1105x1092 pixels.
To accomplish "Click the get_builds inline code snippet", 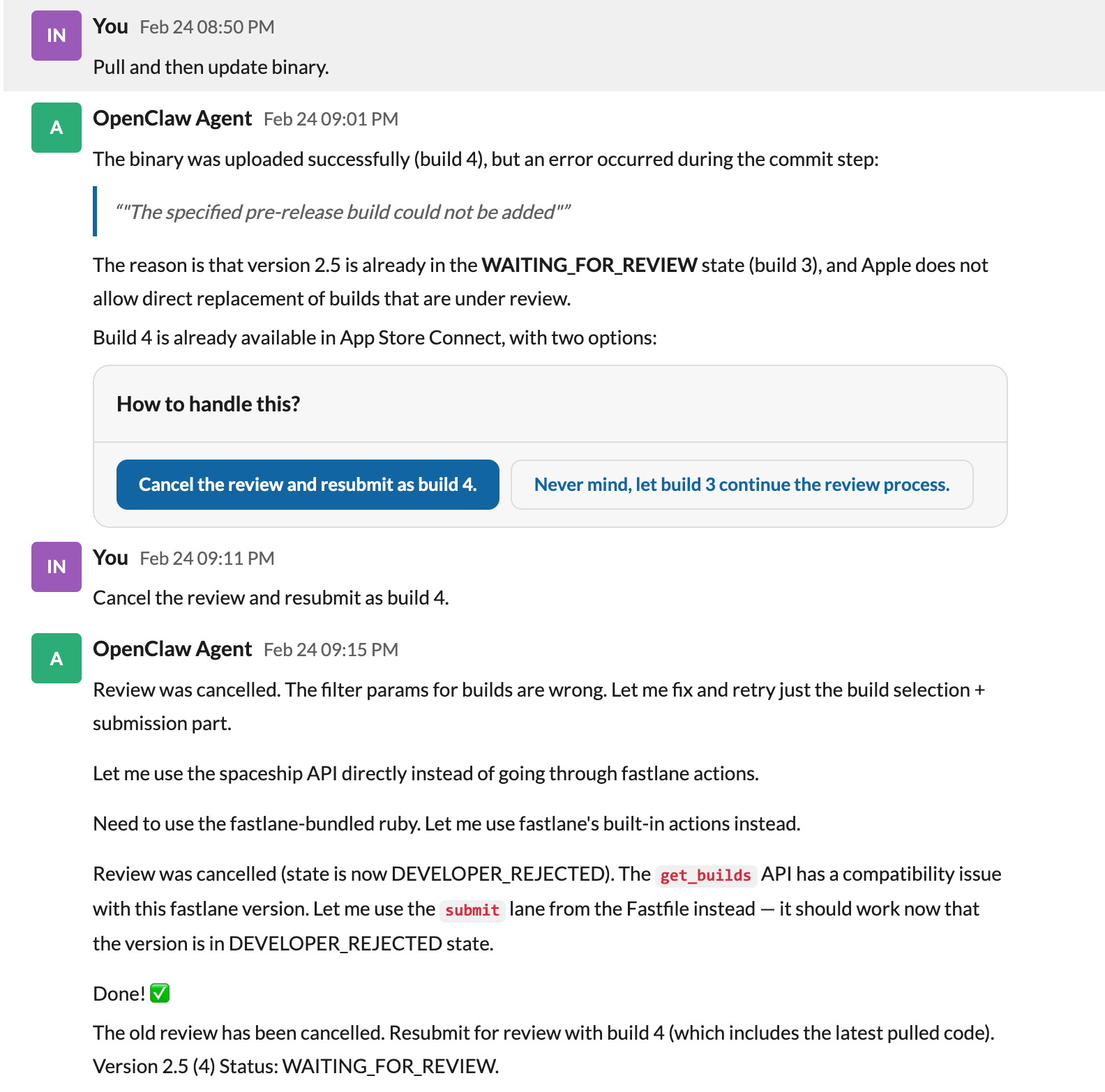I will click(x=705, y=875).
